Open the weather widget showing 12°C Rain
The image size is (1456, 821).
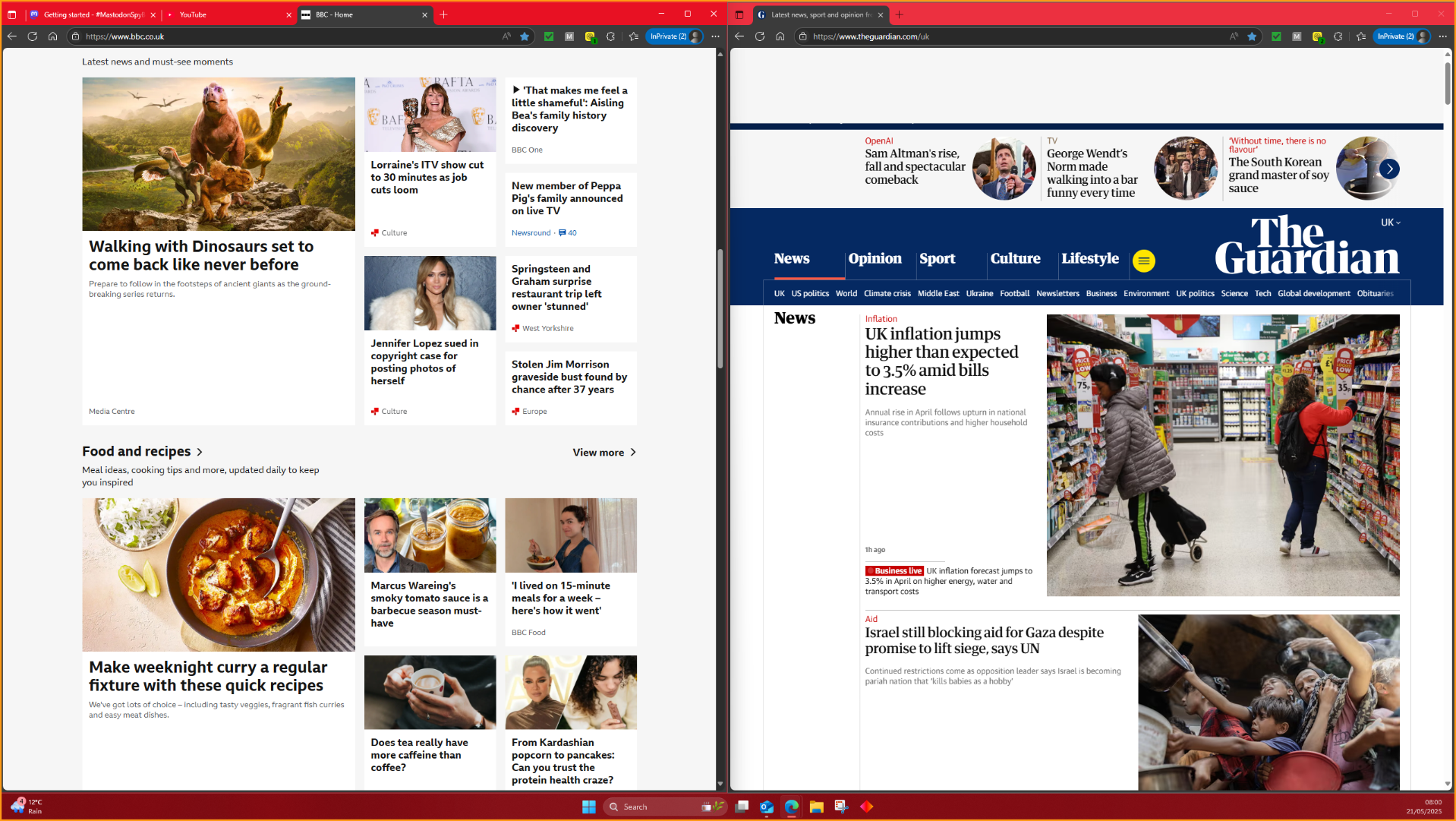[27, 807]
